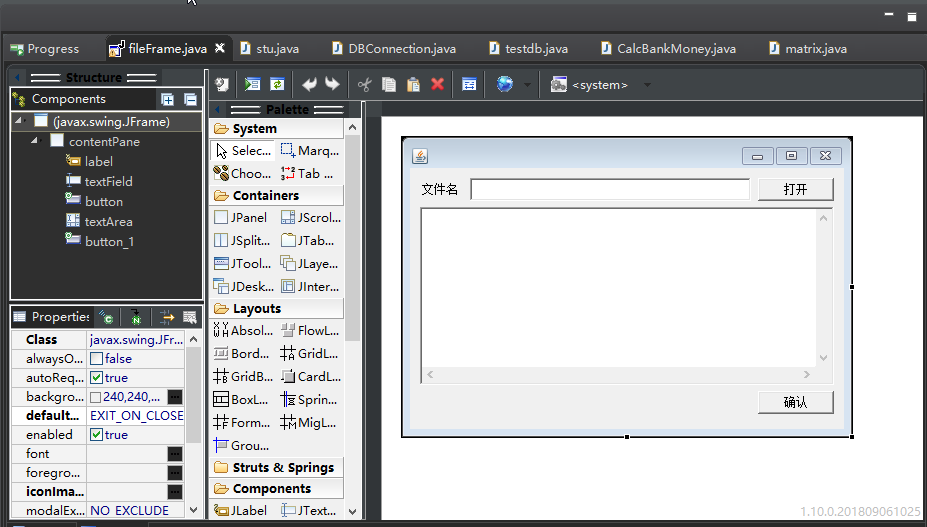The height and width of the screenshot is (527, 927).
Task: Open the Progress view tab
Action: (x=45, y=49)
